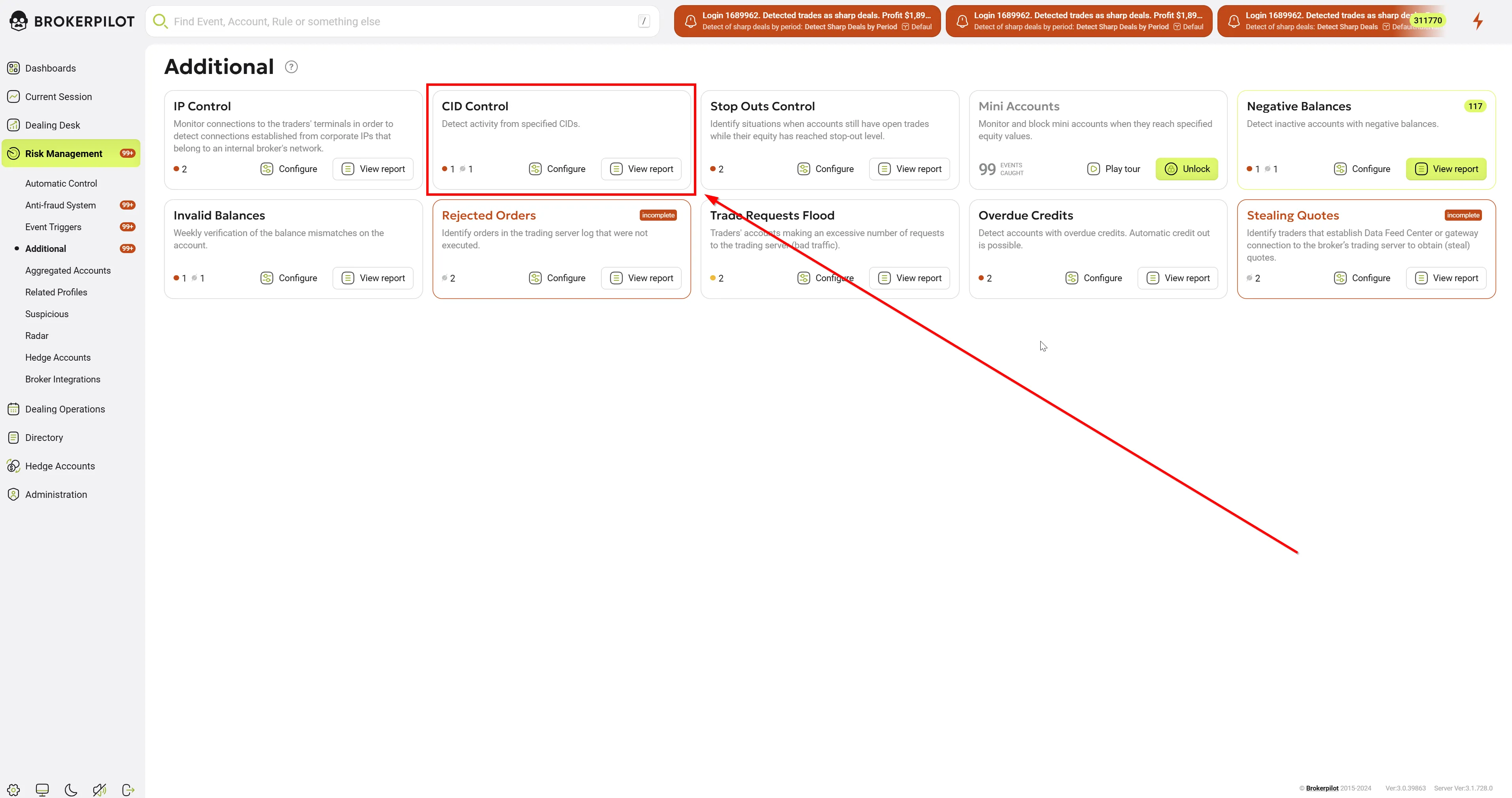The width and height of the screenshot is (1512, 798).
Task: Toggle the sound mute icon
Action: pos(100,790)
